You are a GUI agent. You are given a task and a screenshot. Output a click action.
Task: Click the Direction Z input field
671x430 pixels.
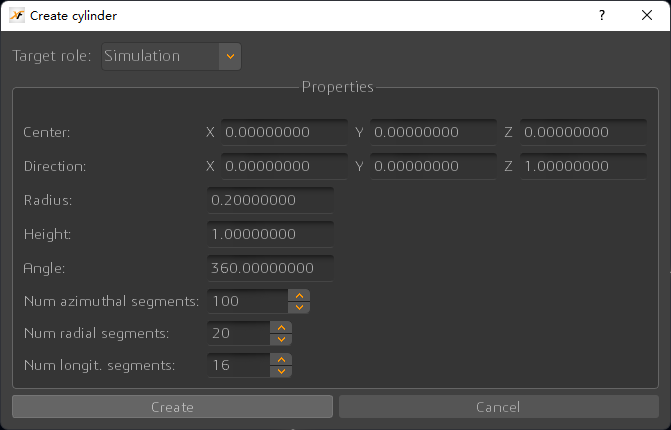pos(583,166)
